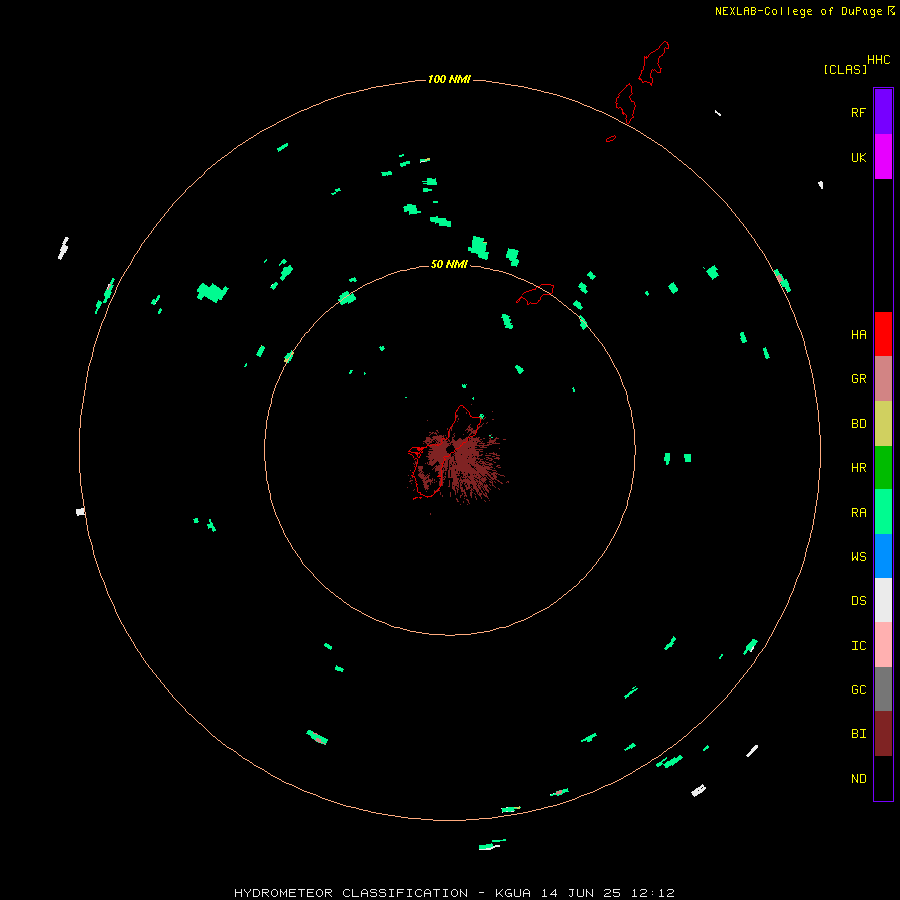
Task: Click the HHC product code text
Action: click(878, 60)
